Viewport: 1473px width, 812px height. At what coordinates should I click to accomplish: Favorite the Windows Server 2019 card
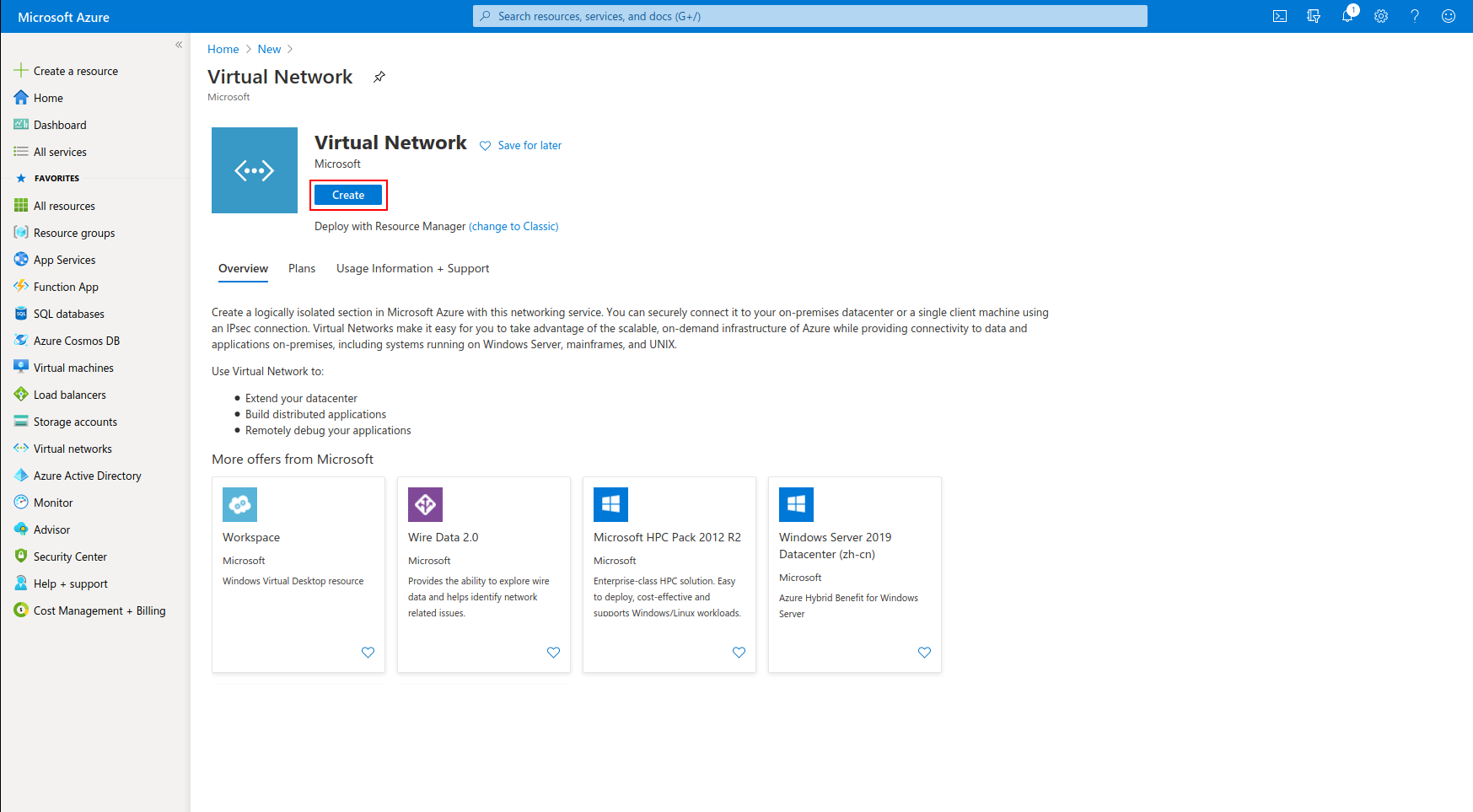[x=924, y=653]
